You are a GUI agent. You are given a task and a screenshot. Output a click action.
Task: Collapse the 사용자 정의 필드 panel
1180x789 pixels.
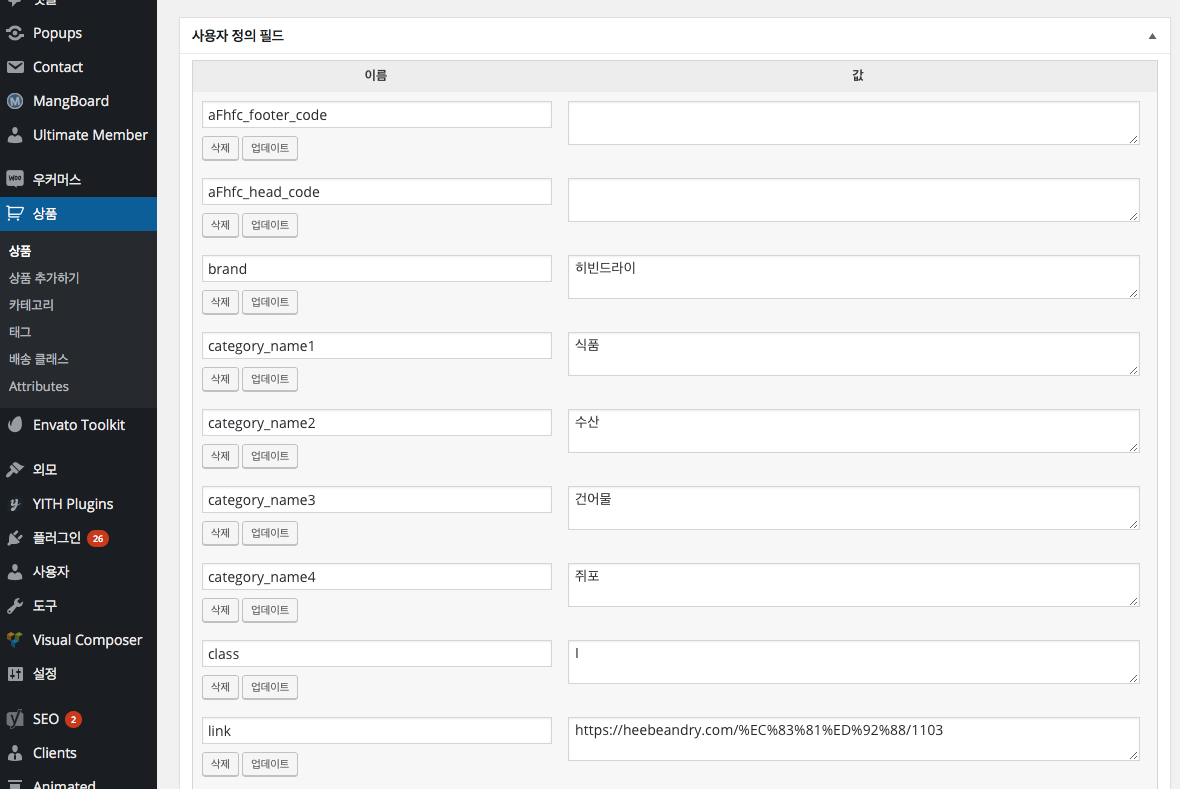click(x=1151, y=35)
